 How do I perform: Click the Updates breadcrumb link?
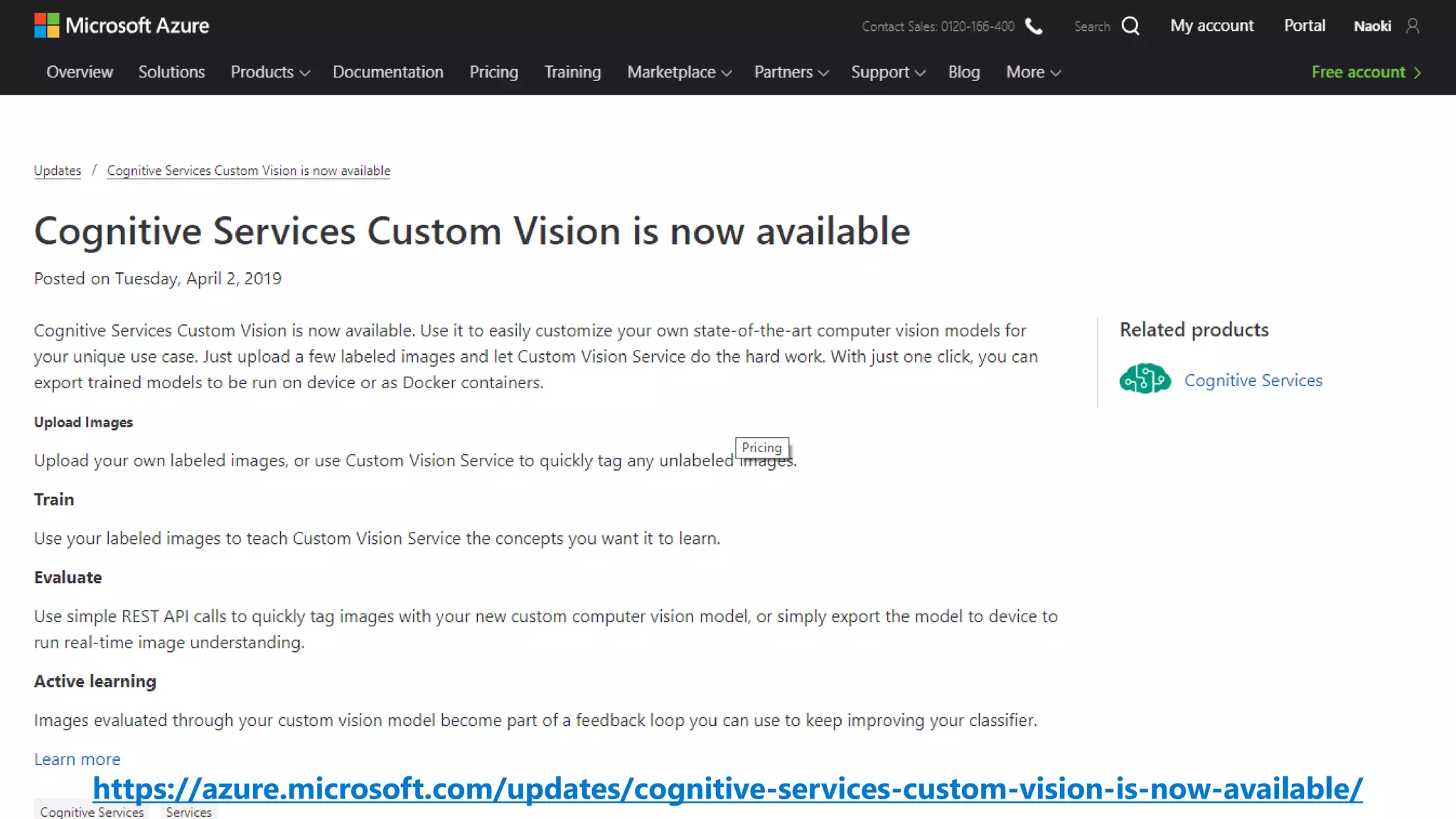click(58, 171)
